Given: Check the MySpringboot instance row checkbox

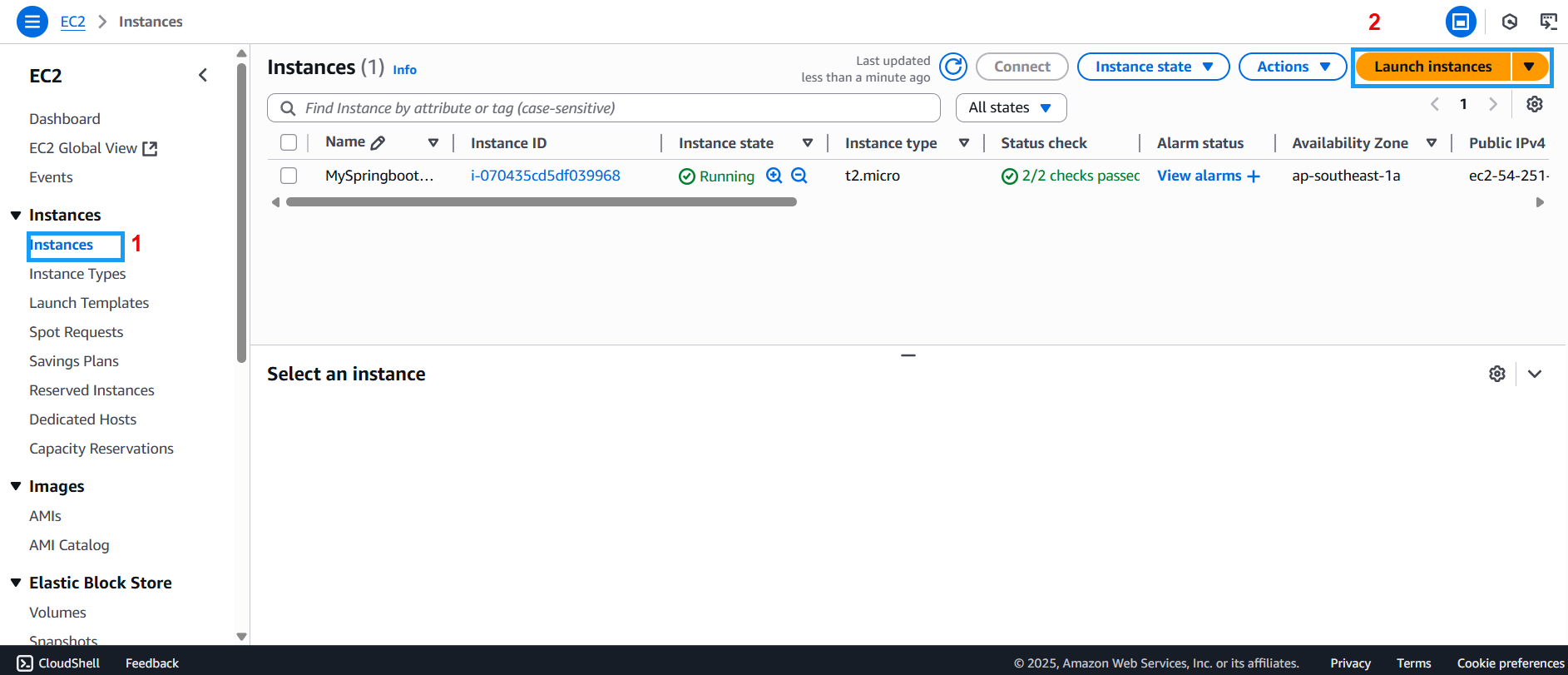Looking at the screenshot, I should [x=289, y=176].
